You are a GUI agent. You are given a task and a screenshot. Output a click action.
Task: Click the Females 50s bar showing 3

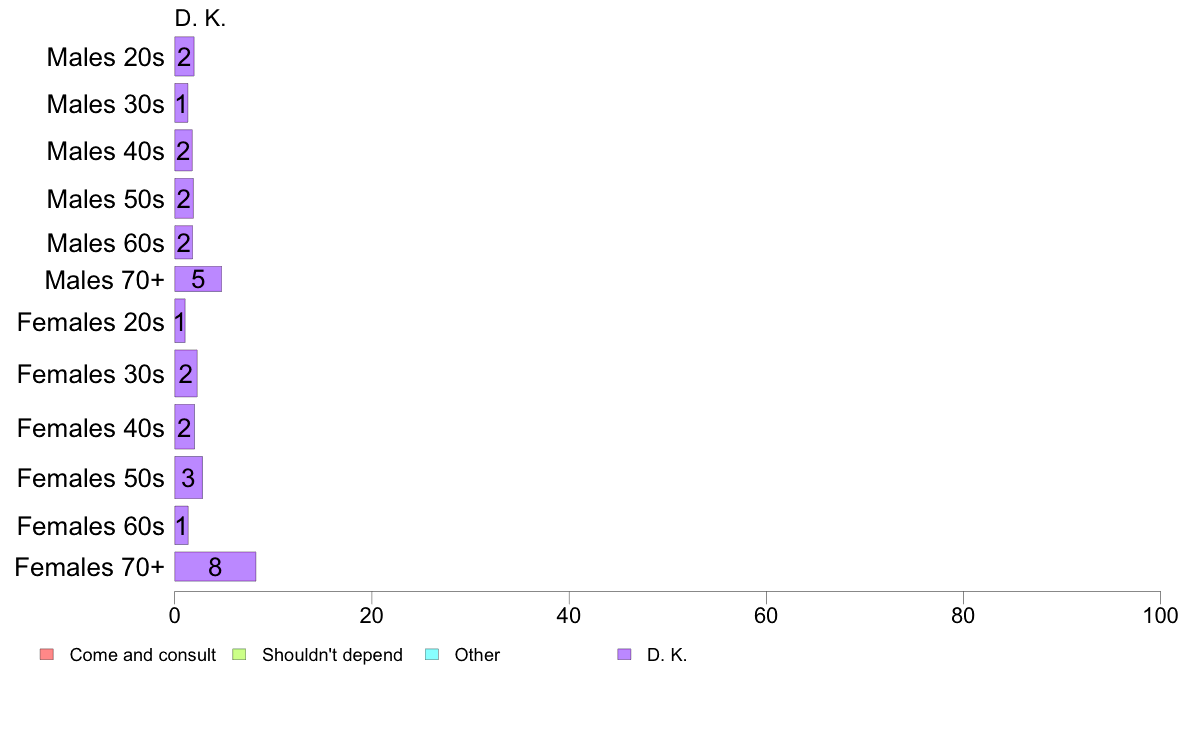click(x=189, y=478)
